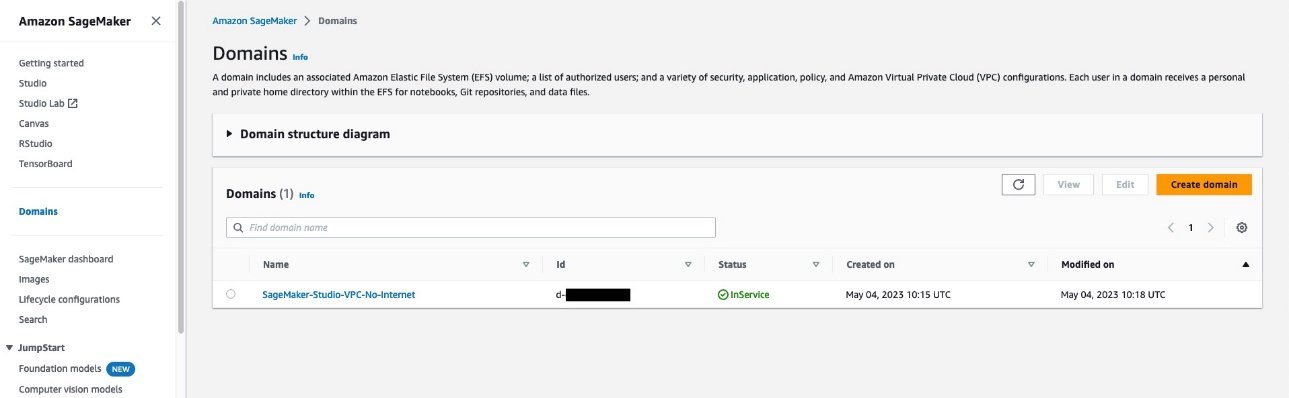The width and height of the screenshot is (1289, 398).
Task: Go to next page arrow
Action: (x=1211, y=228)
